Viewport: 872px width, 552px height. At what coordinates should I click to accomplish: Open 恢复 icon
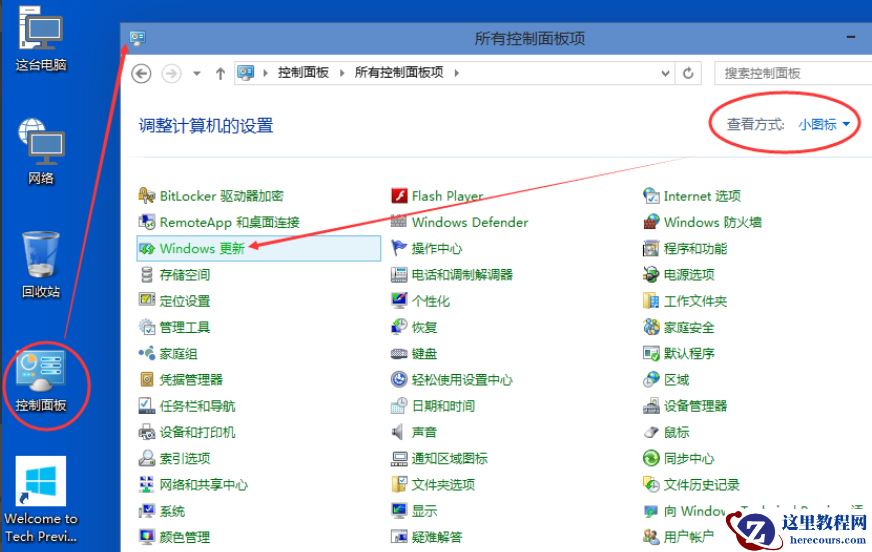(399, 327)
